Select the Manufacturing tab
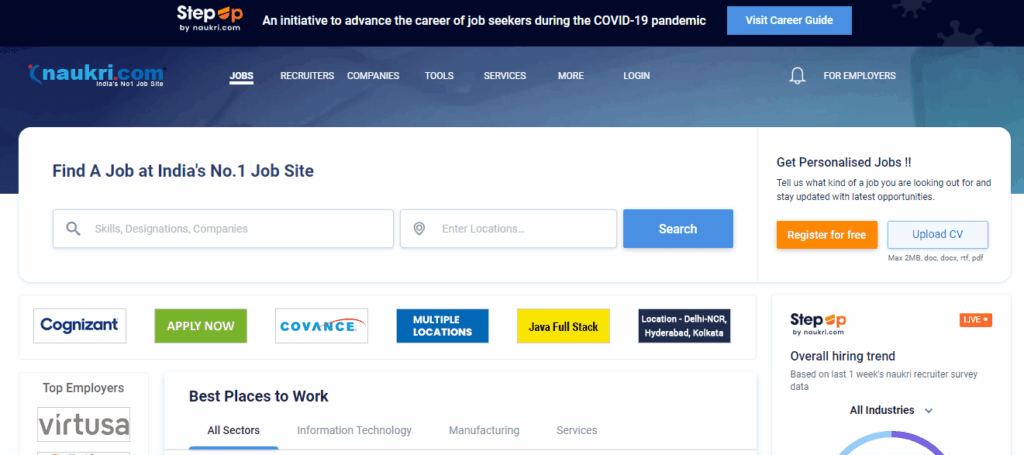 (x=484, y=430)
